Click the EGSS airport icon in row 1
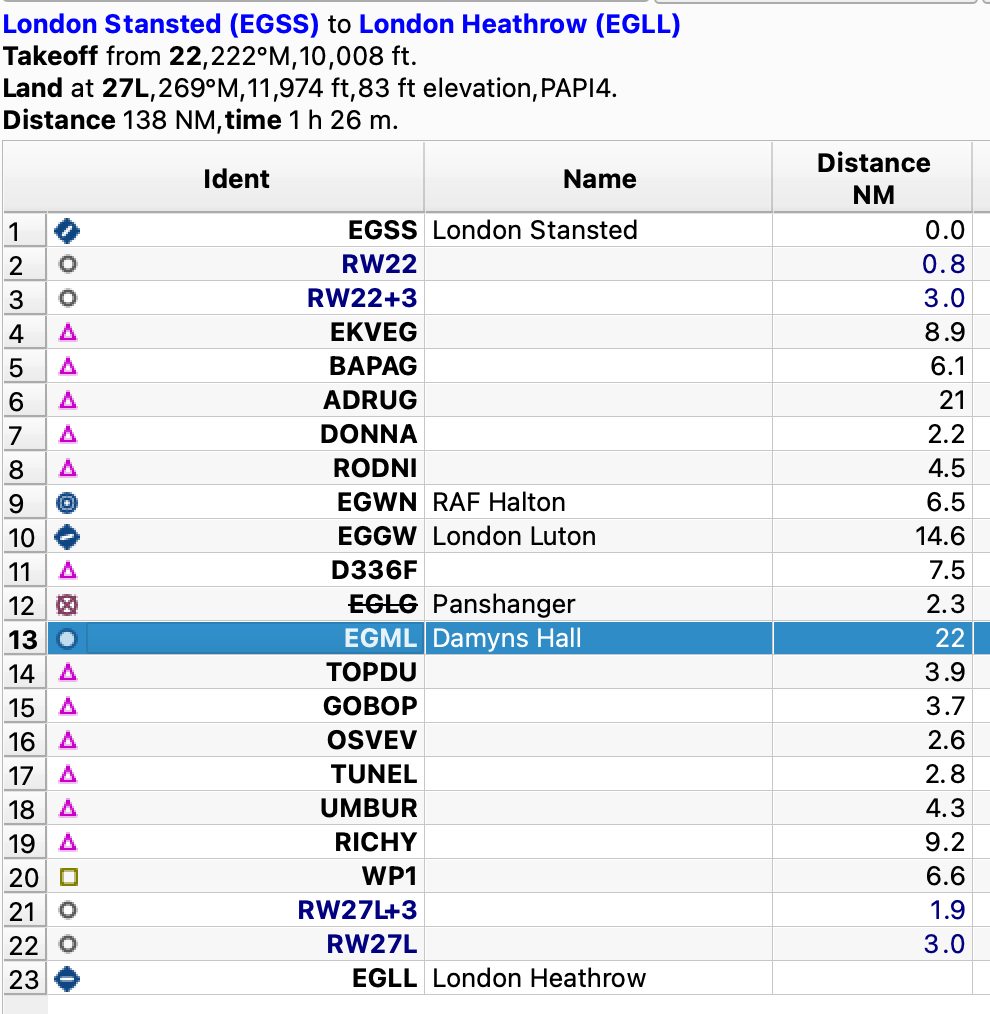 [x=67, y=231]
